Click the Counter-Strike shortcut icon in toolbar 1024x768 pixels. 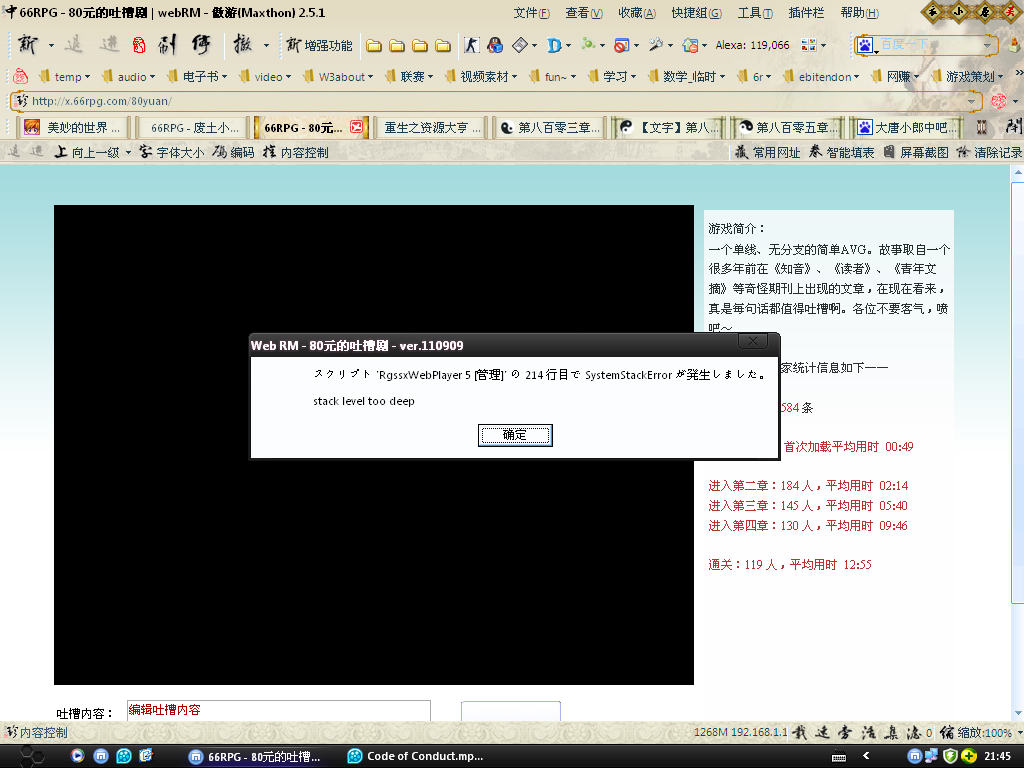(472, 45)
